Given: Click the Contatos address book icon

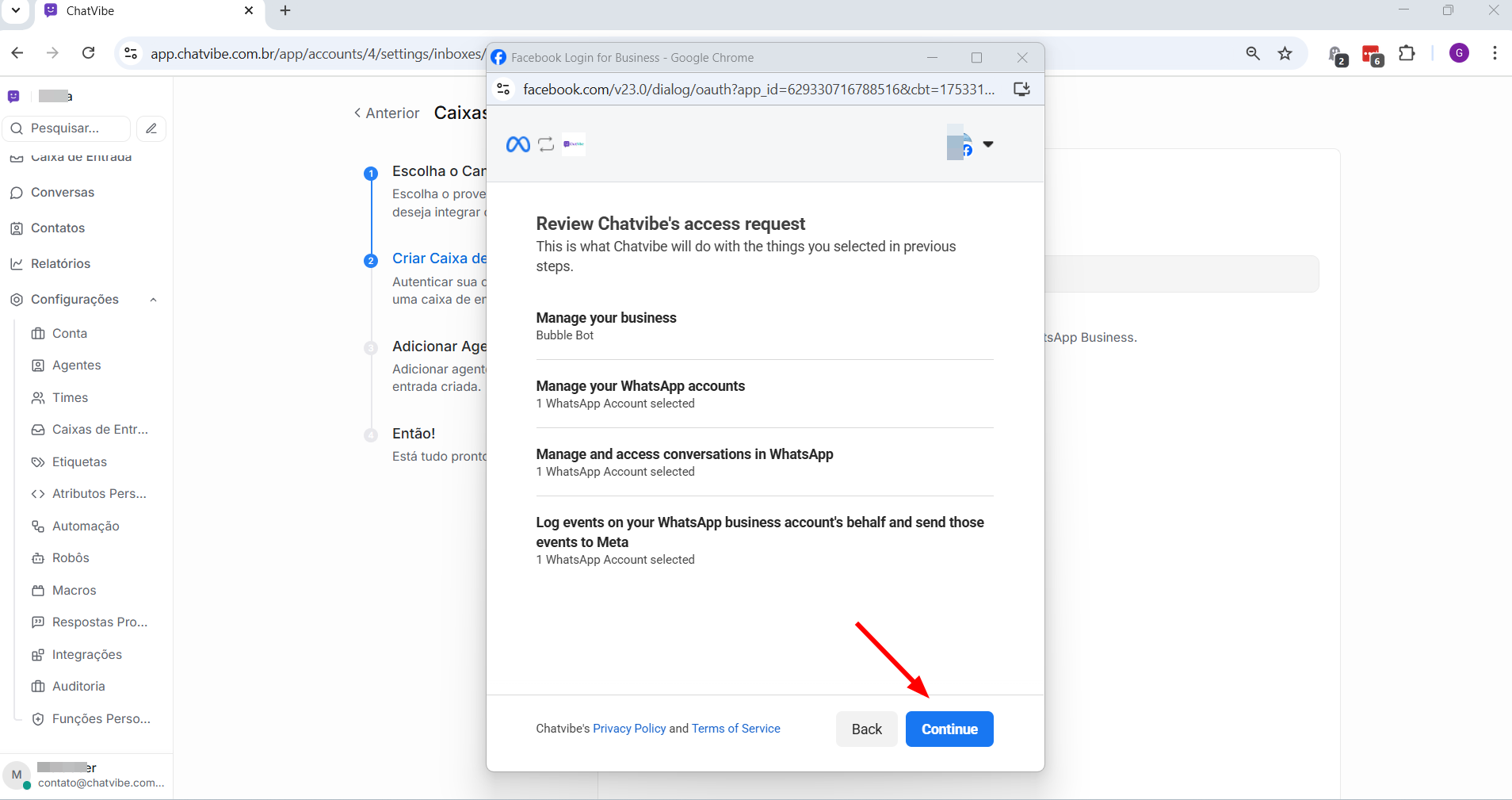Looking at the screenshot, I should point(17,228).
